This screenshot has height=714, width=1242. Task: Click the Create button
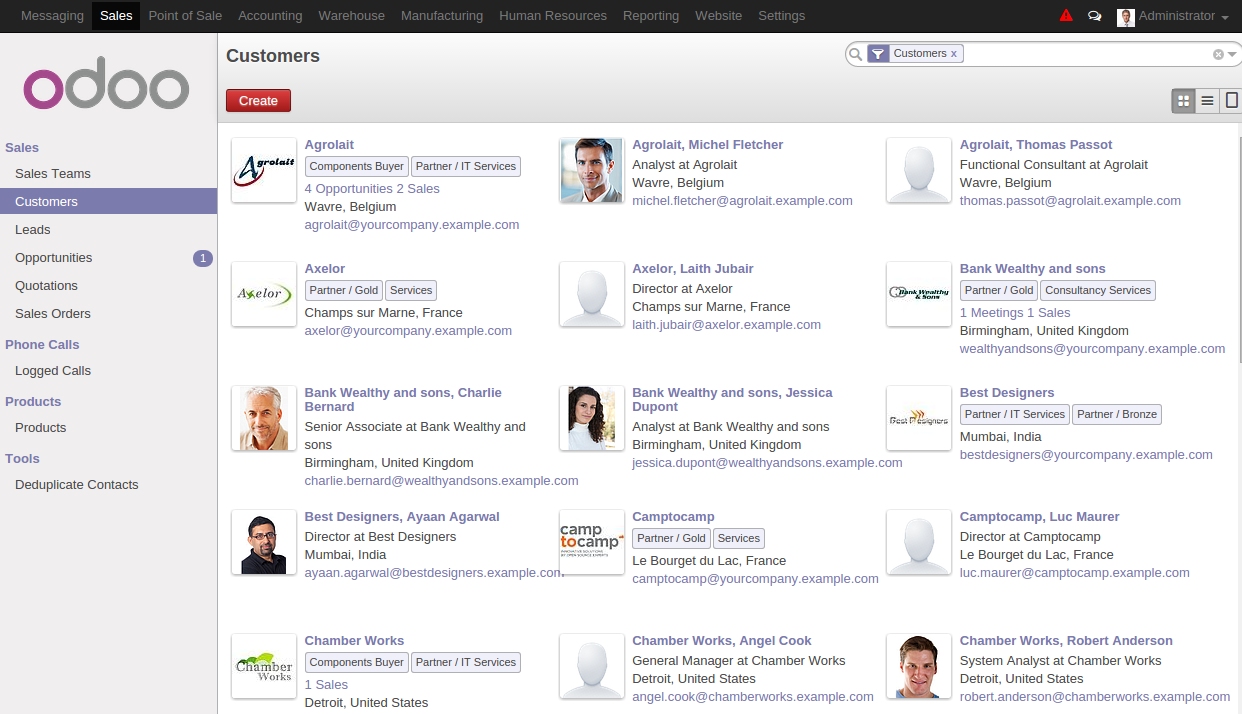[258, 101]
